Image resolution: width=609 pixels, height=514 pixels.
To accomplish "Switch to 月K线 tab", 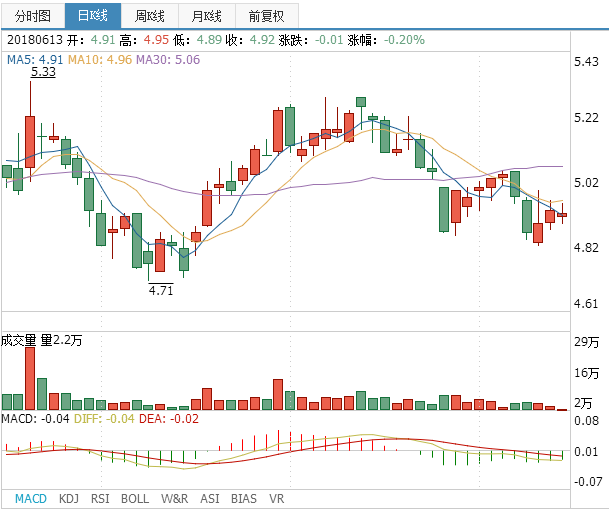I will pyautogui.click(x=207, y=16).
